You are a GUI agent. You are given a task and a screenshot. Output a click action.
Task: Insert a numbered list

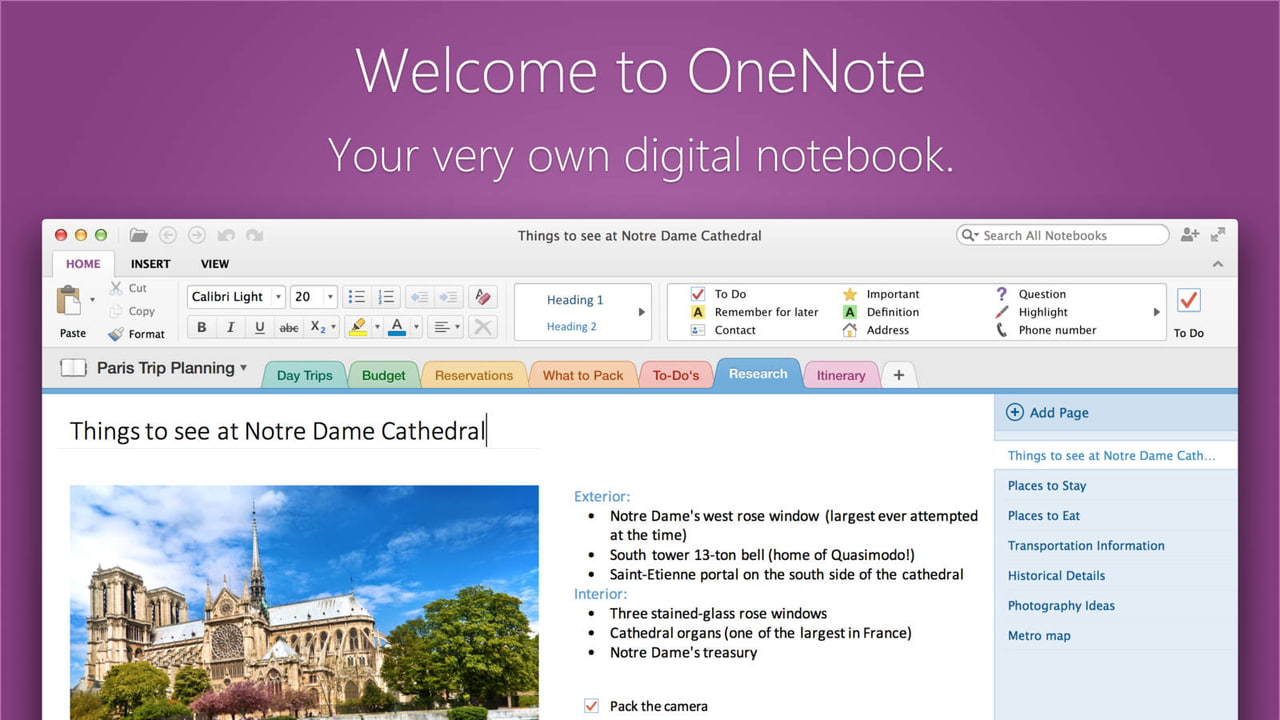point(385,297)
